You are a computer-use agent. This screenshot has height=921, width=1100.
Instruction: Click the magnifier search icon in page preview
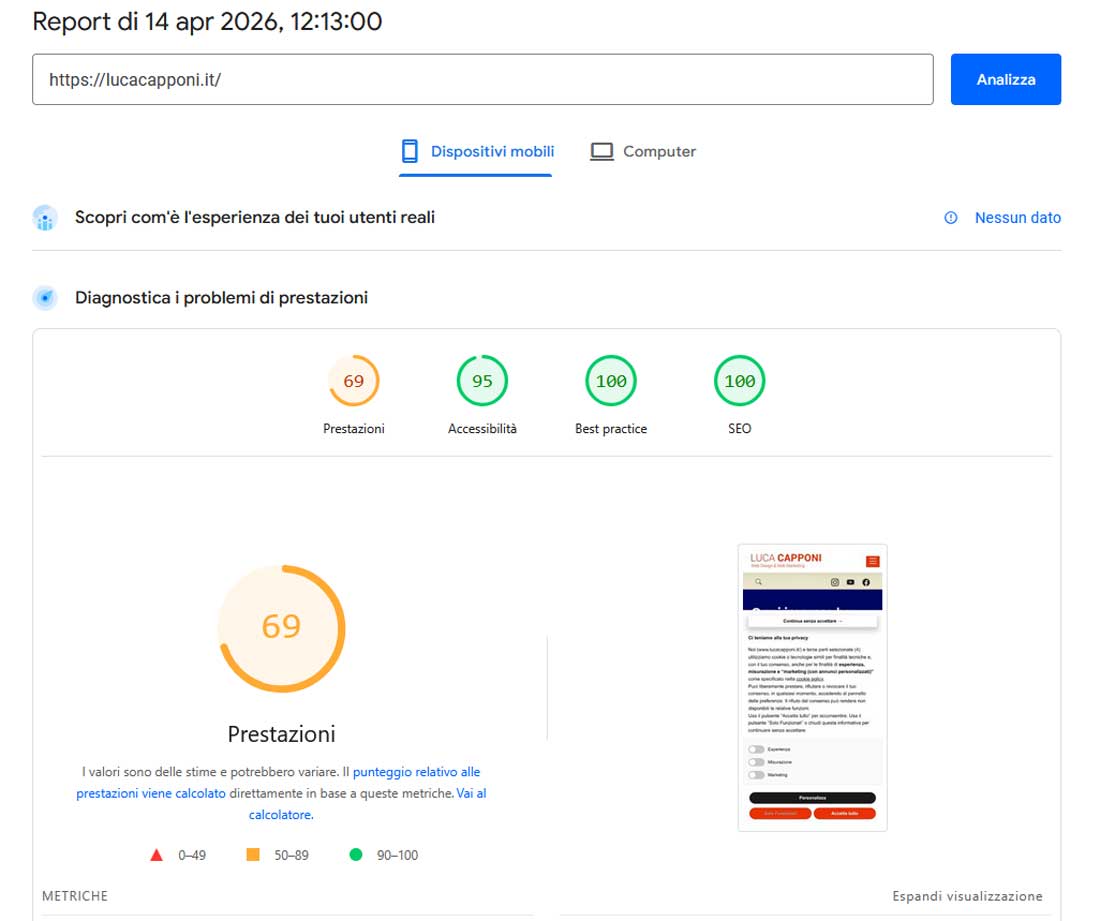759,582
